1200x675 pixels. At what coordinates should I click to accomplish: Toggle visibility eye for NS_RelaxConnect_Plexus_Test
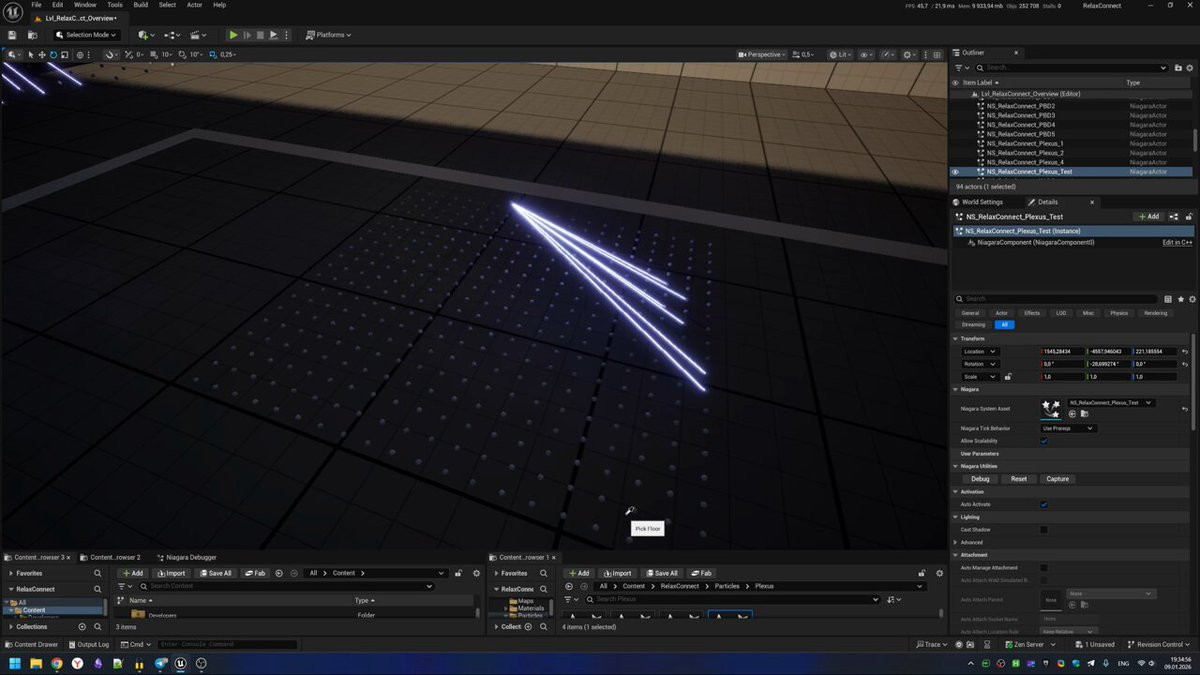click(955, 172)
